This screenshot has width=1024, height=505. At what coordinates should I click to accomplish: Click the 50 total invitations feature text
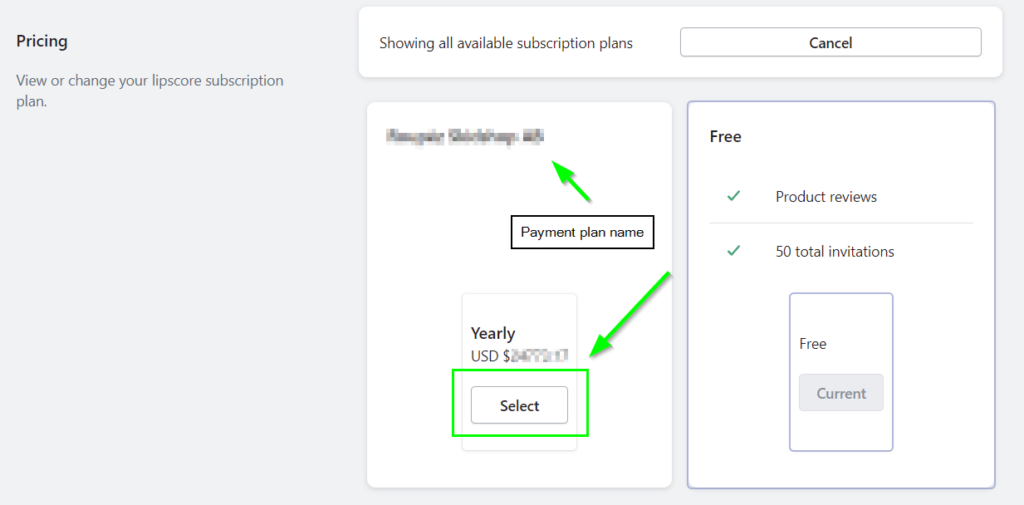coord(835,251)
